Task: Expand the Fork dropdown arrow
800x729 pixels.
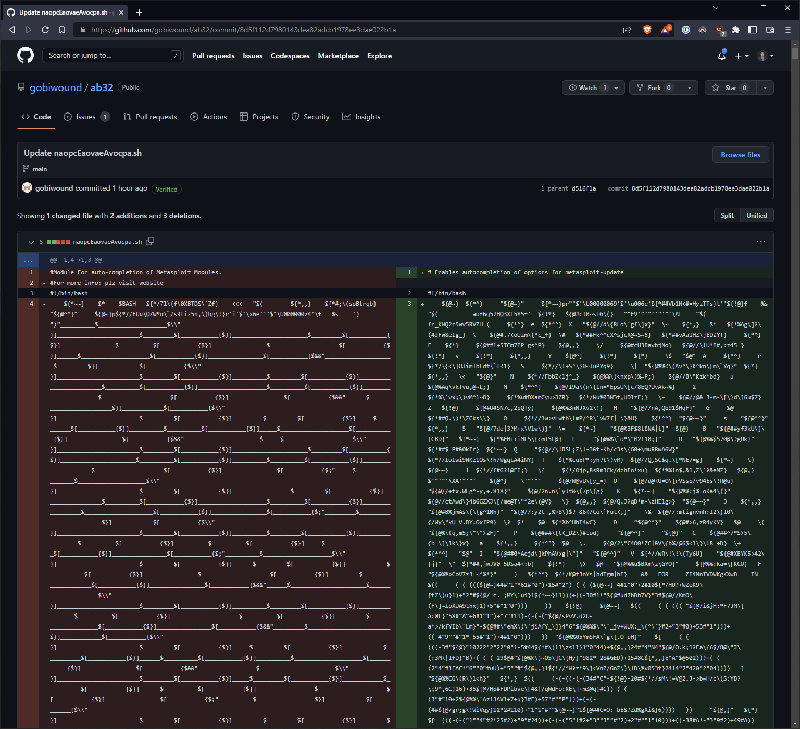Action: tap(690, 88)
